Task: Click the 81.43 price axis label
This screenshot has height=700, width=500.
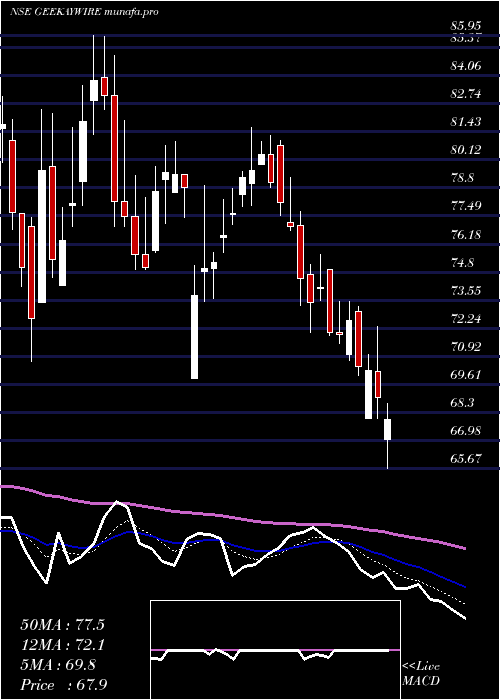Action: (x=467, y=122)
